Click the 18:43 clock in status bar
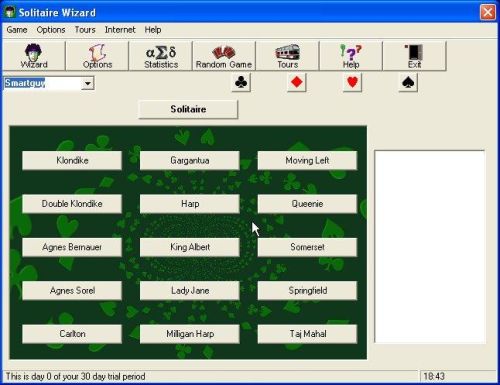 pos(434,377)
